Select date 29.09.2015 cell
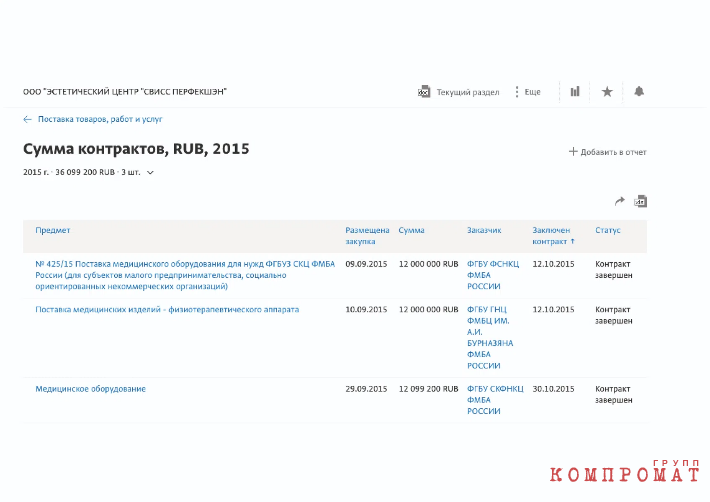 coord(366,389)
